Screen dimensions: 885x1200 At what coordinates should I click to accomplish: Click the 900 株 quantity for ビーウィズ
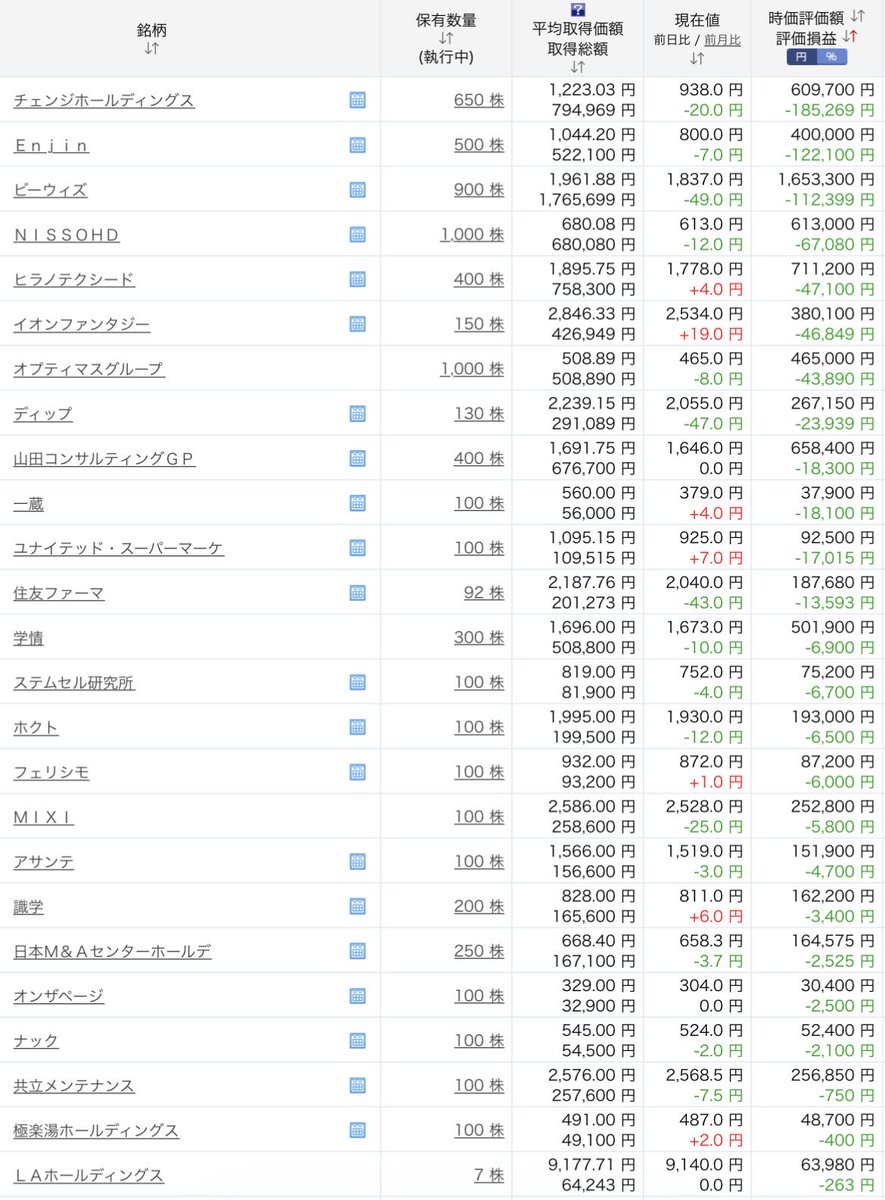click(479, 190)
